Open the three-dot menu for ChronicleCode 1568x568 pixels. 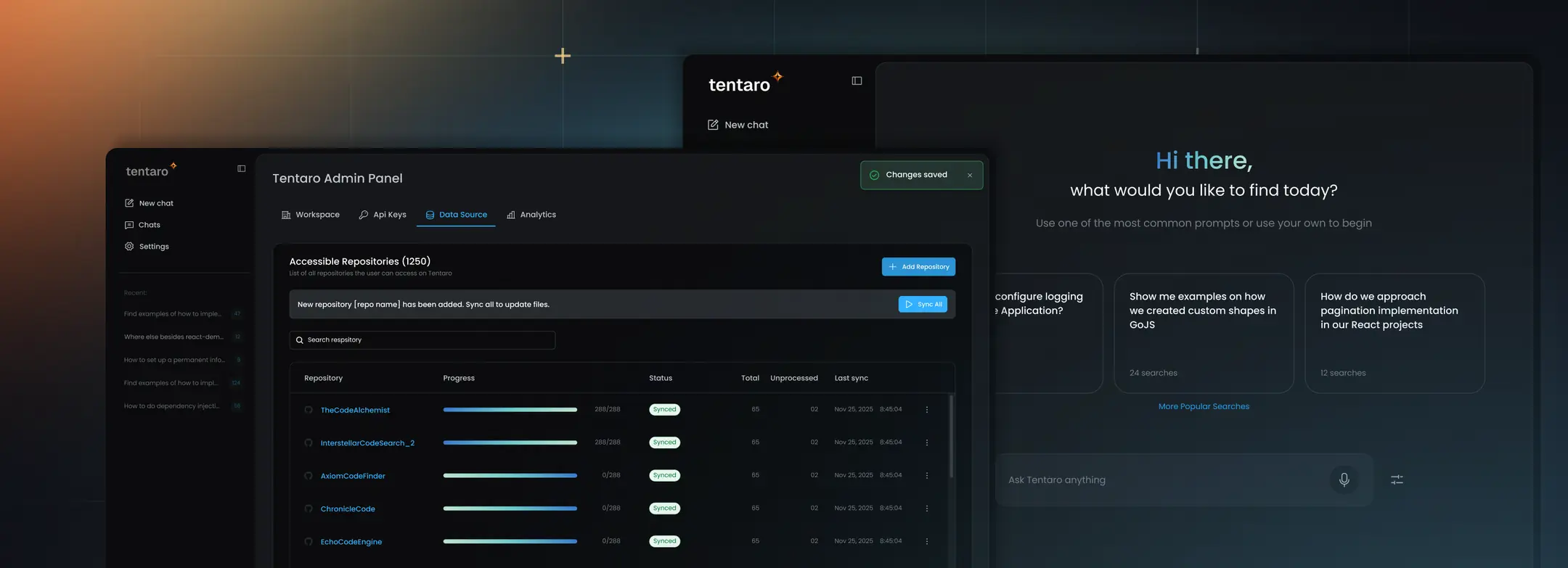(x=927, y=509)
